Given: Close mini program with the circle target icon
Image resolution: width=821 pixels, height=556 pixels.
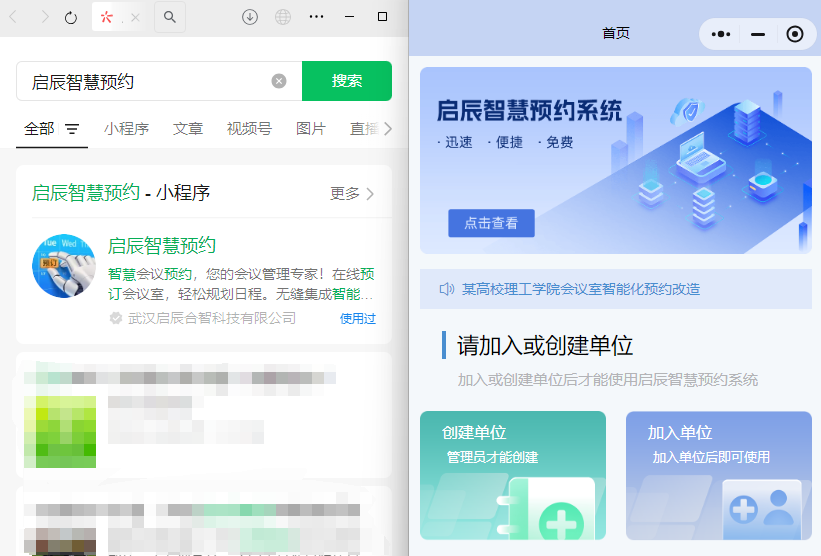Looking at the screenshot, I should point(795,34).
